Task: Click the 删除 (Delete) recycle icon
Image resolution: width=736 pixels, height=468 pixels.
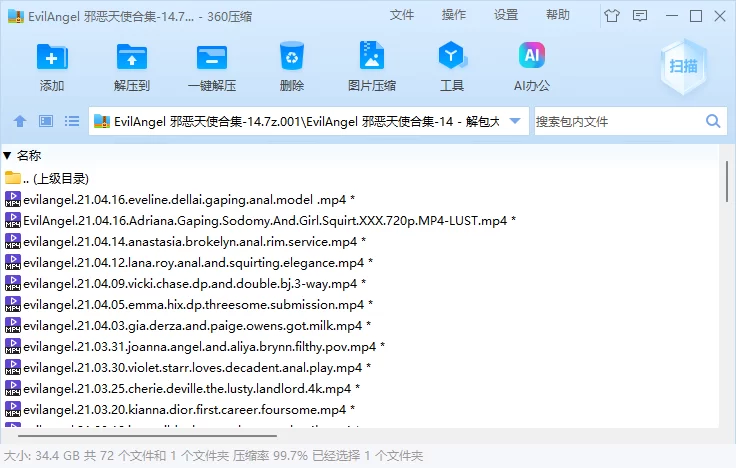Action: [291, 57]
